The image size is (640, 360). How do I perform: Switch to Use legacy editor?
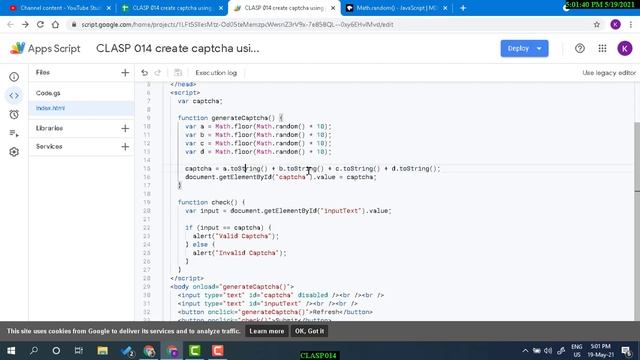(x=609, y=73)
